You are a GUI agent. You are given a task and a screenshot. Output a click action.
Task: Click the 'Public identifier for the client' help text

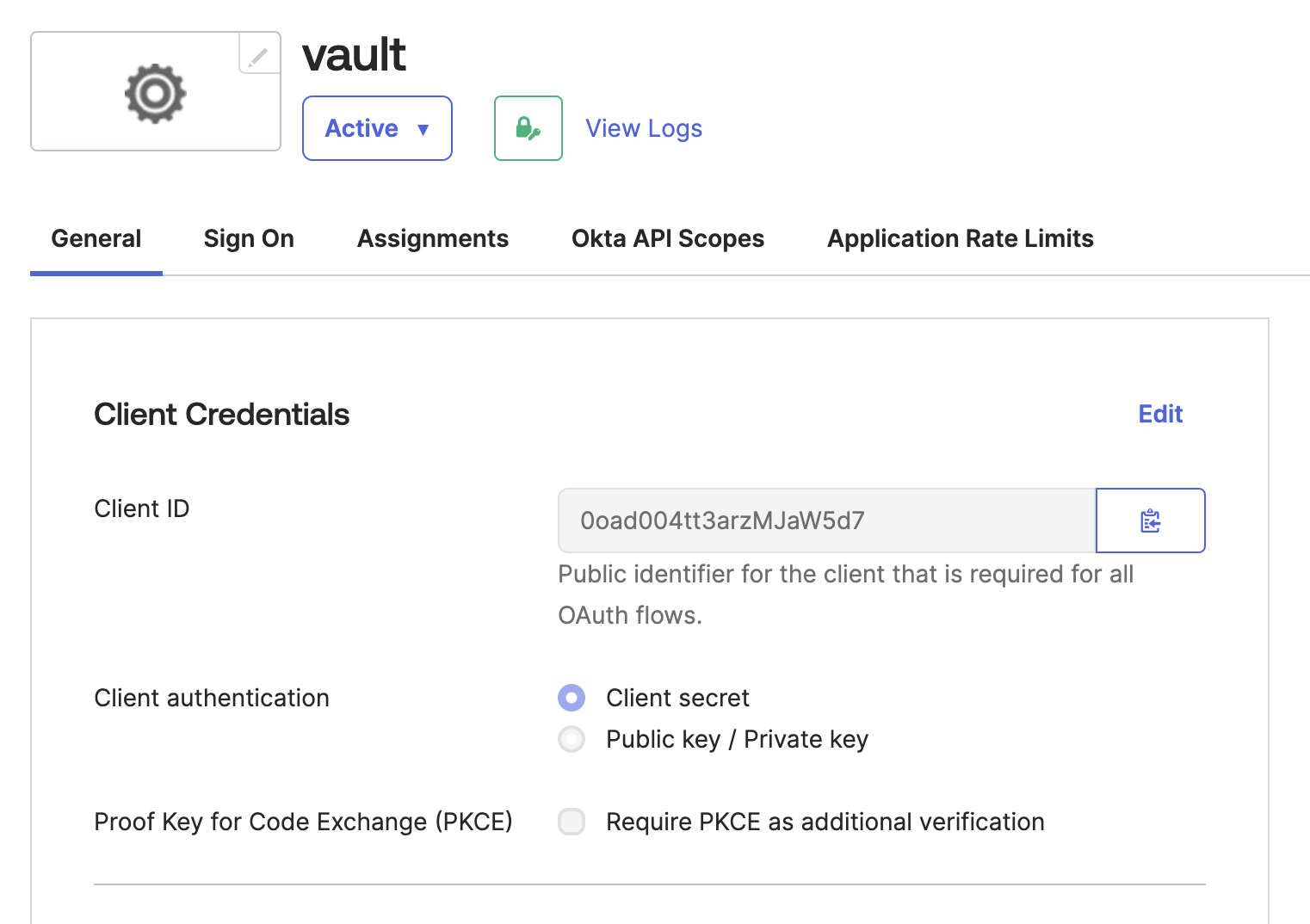(x=846, y=594)
